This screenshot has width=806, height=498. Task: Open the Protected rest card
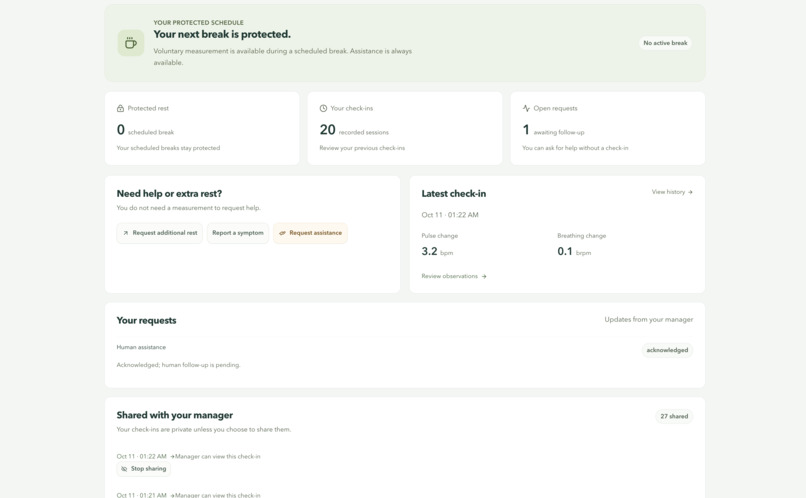click(202, 128)
